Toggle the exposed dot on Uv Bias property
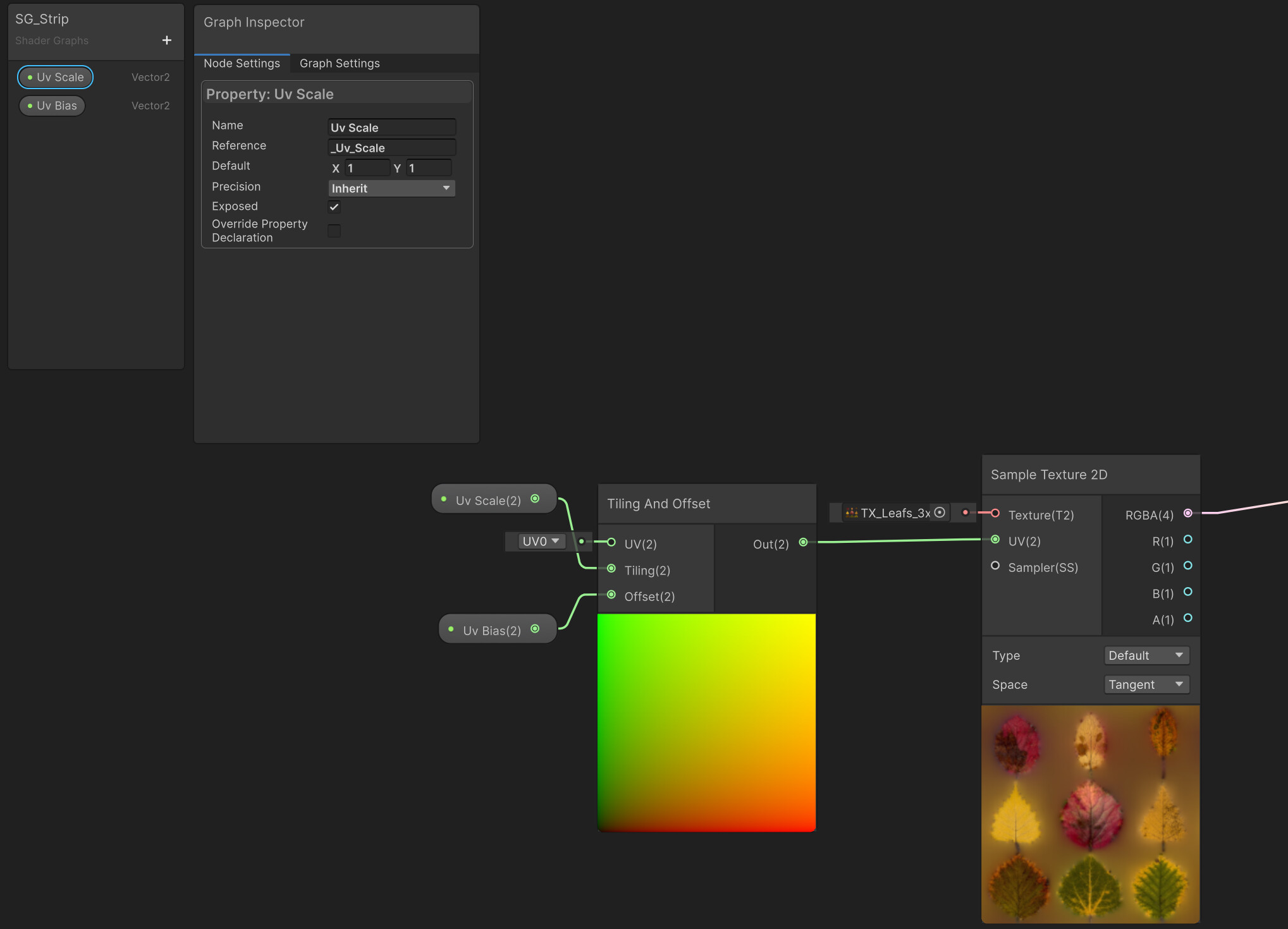The width and height of the screenshot is (1288, 929). click(30, 106)
